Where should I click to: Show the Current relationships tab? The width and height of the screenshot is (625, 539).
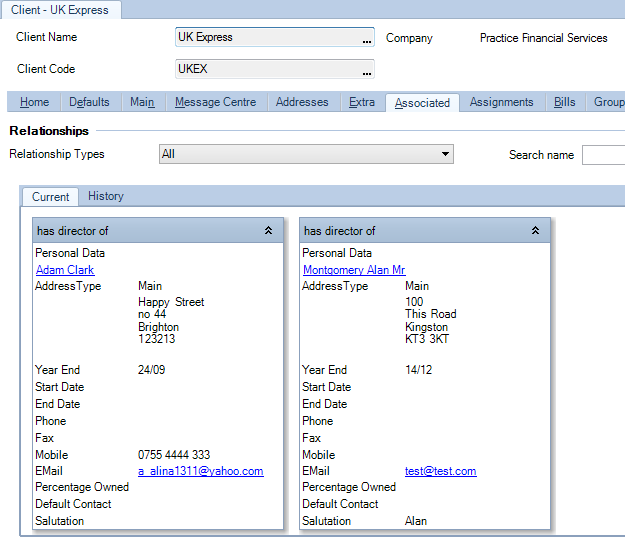pos(50,197)
